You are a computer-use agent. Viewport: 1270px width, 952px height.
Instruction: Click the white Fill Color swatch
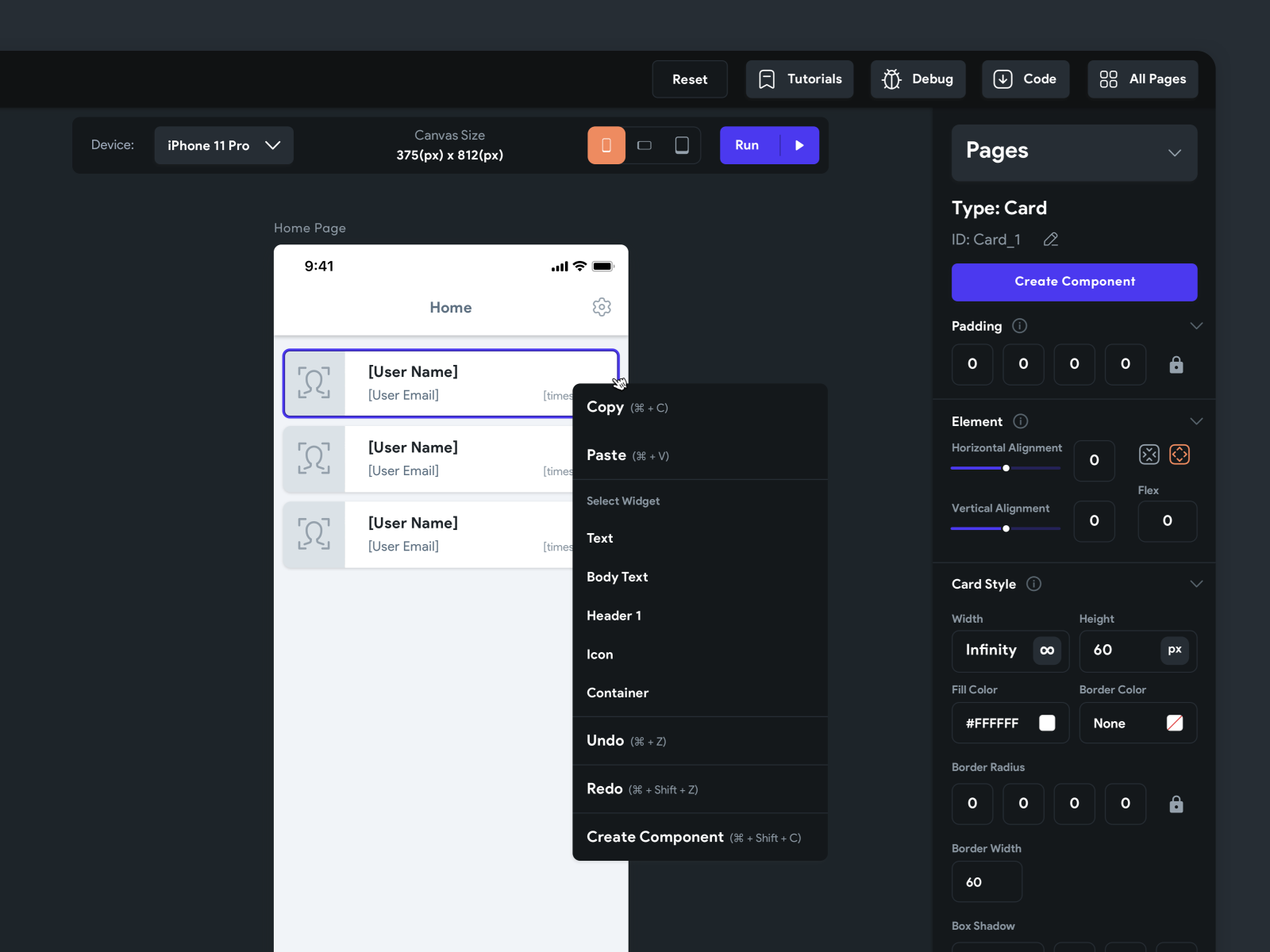pyautogui.click(x=1047, y=723)
